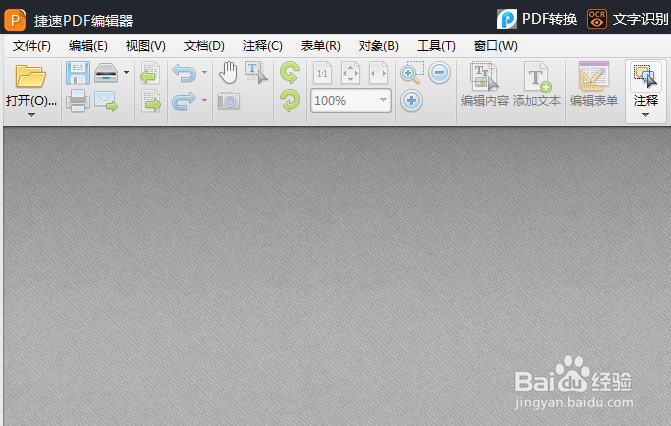This screenshot has height=426, width=671.
Task: Open the 对象(B) menu
Action: (x=379, y=46)
